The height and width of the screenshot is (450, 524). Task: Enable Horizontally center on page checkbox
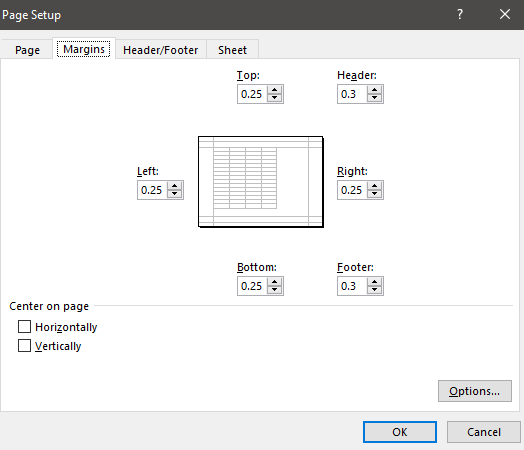point(24,327)
